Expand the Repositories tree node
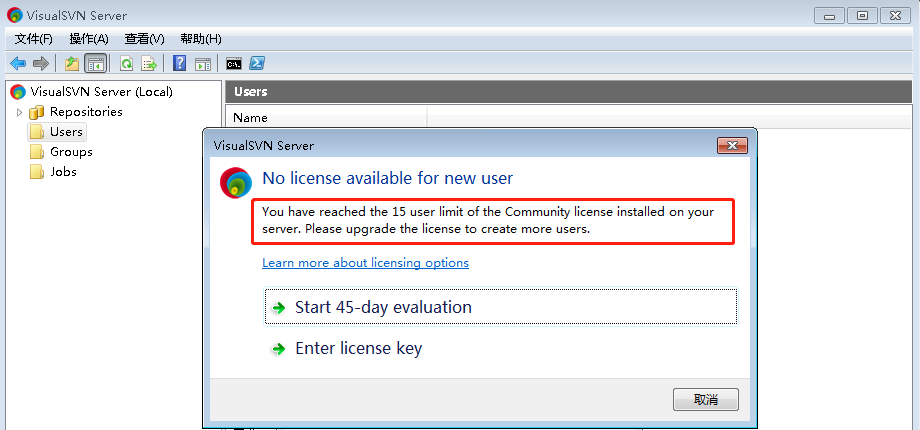 click(19, 112)
